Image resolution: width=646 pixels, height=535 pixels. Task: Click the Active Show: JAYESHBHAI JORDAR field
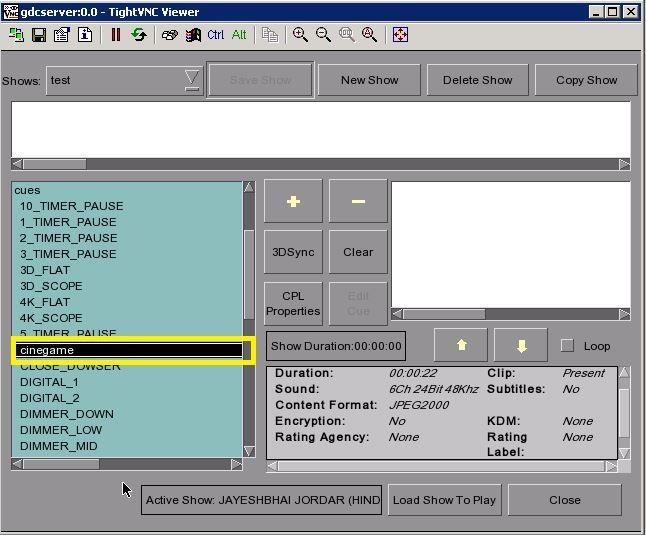tap(261, 500)
